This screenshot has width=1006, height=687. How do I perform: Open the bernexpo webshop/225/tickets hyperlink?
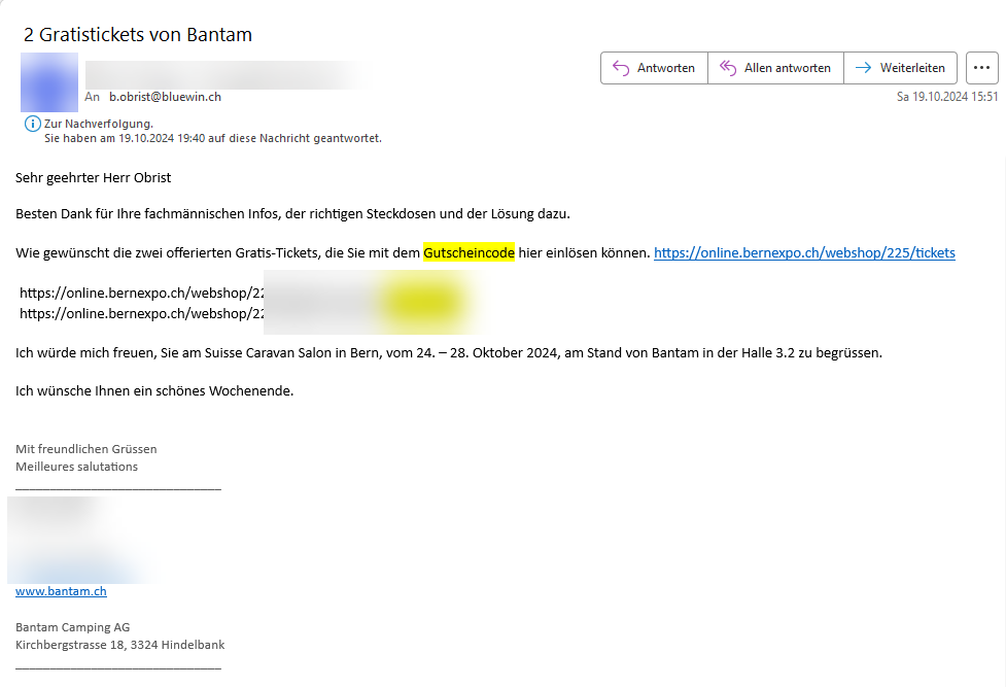tap(804, 253)
